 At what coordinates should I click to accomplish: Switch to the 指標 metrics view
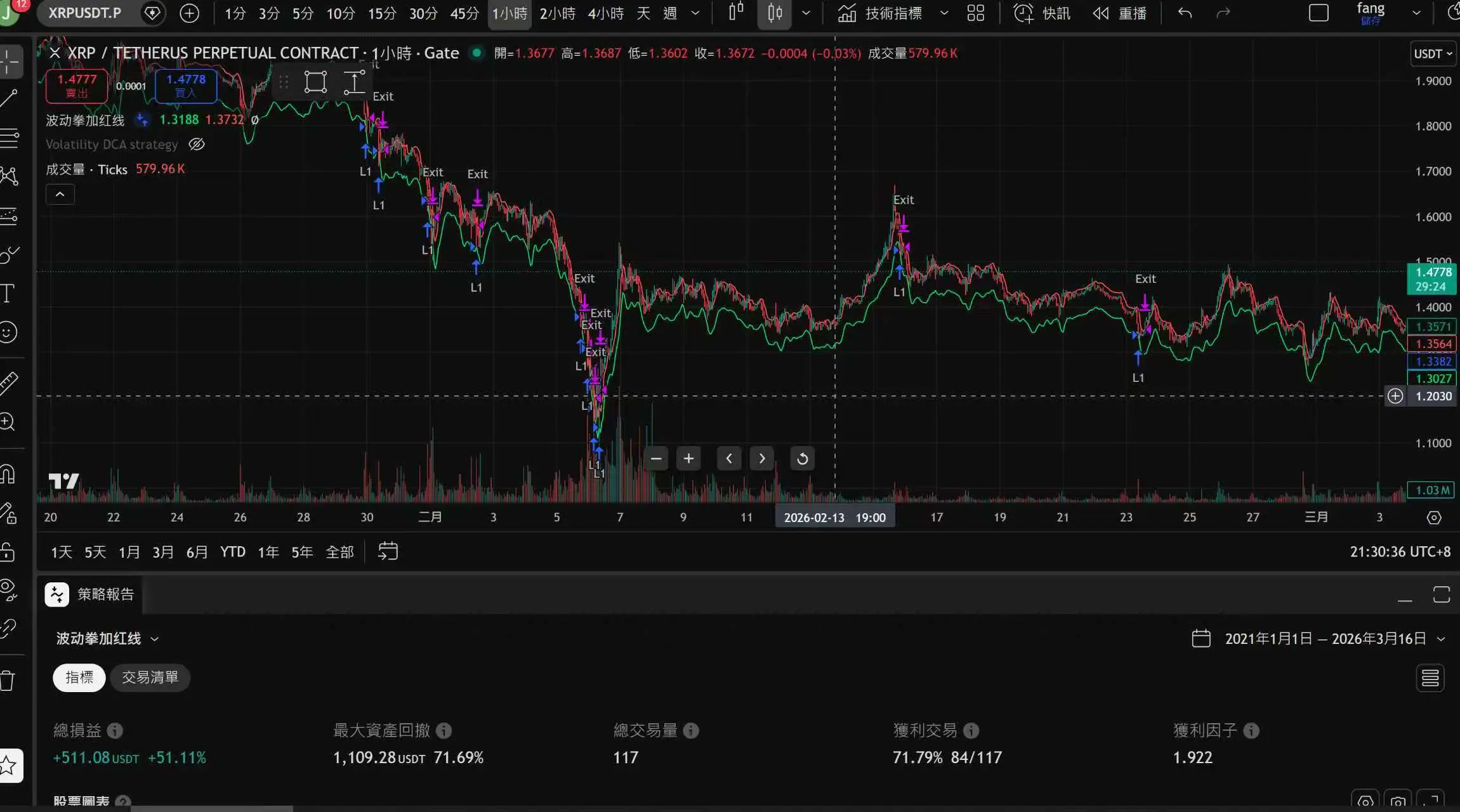(79, 678)
